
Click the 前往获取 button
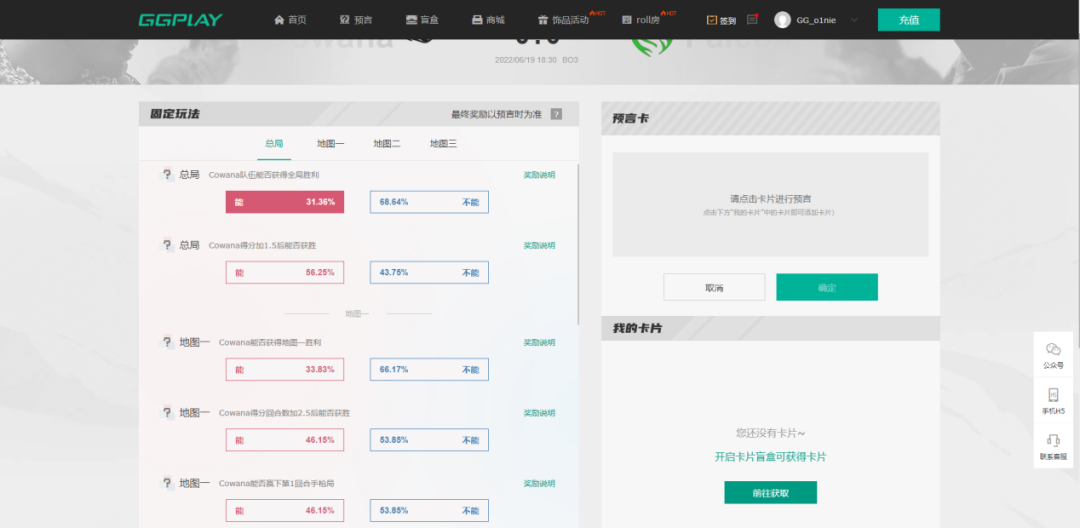770,493
